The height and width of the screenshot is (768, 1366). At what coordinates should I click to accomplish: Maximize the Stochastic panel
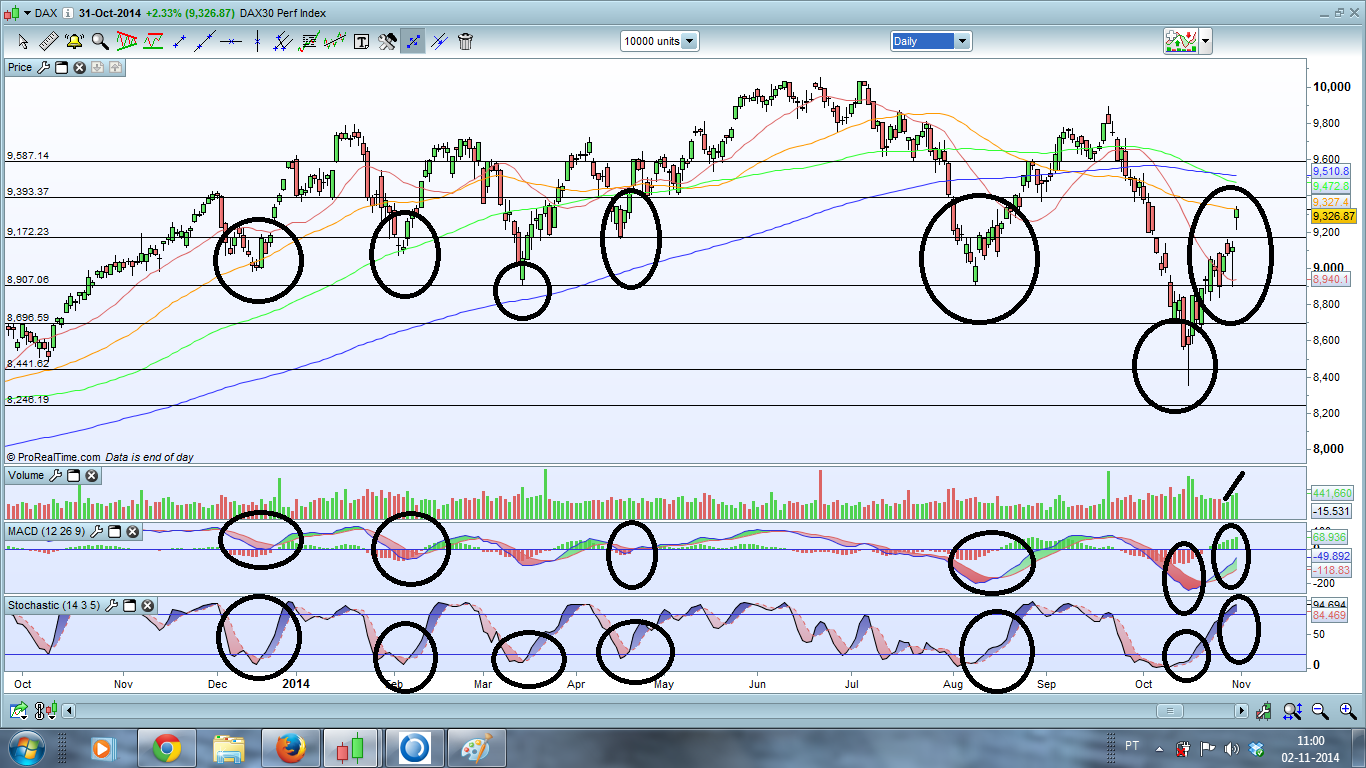coord(129,605)
